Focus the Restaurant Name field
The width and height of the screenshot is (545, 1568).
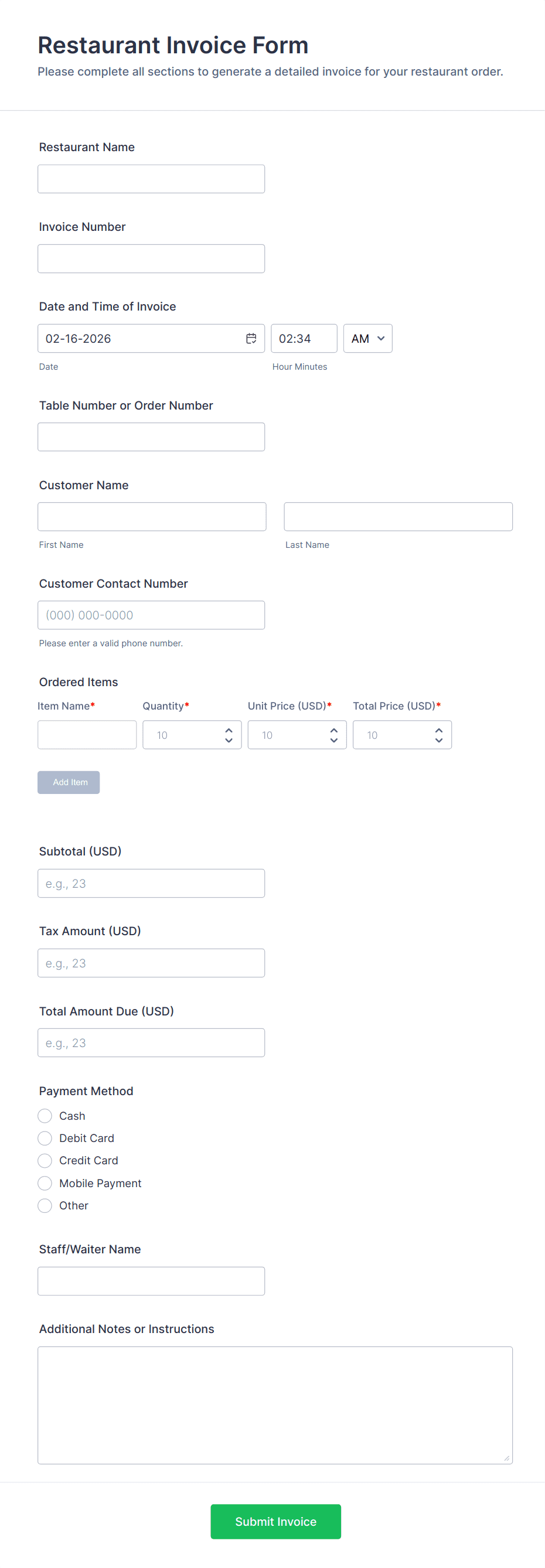click(x=151, y=179)
